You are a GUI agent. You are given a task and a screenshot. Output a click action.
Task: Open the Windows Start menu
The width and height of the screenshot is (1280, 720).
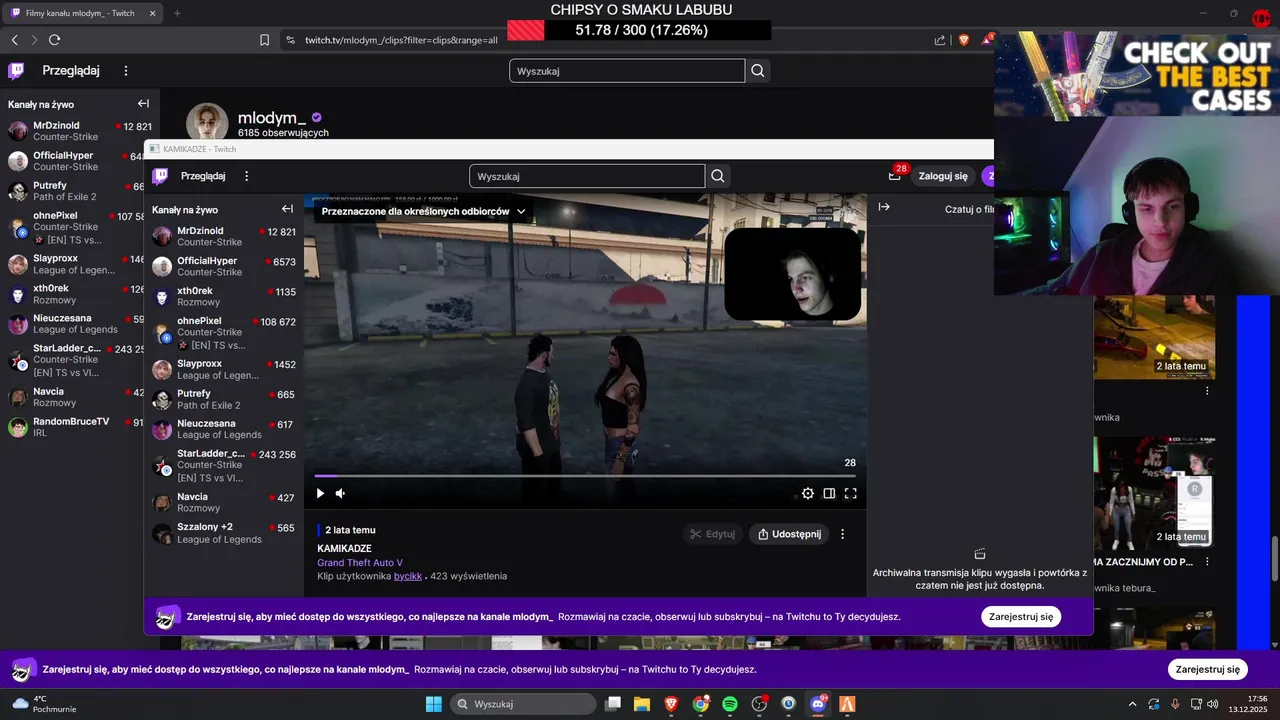[x=433, y=704]
